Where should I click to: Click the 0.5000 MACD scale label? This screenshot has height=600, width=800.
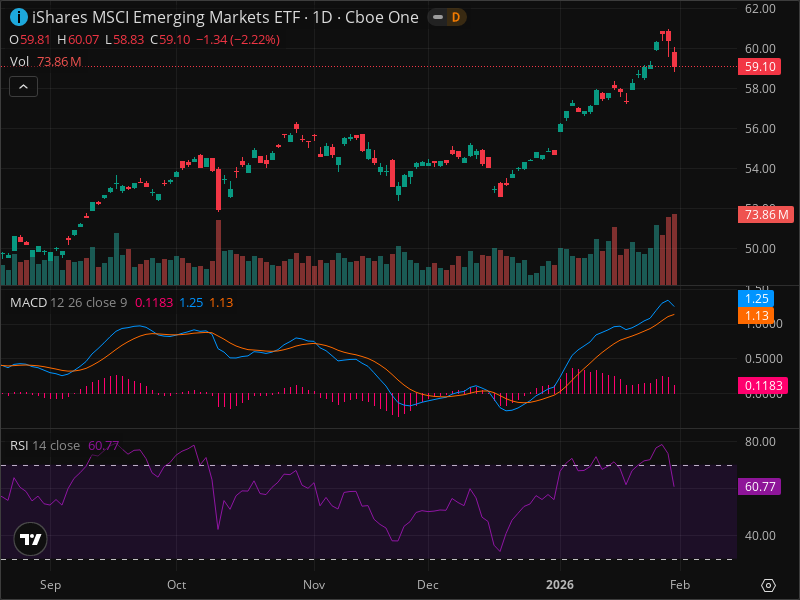click(x=764, y=359)
